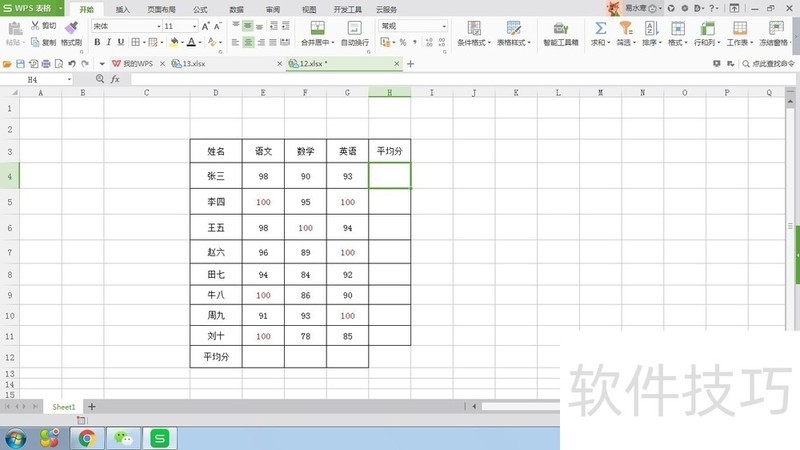800x450 pixels.
Task: Click the Undo arrow icon
Action: pos(72,64)
